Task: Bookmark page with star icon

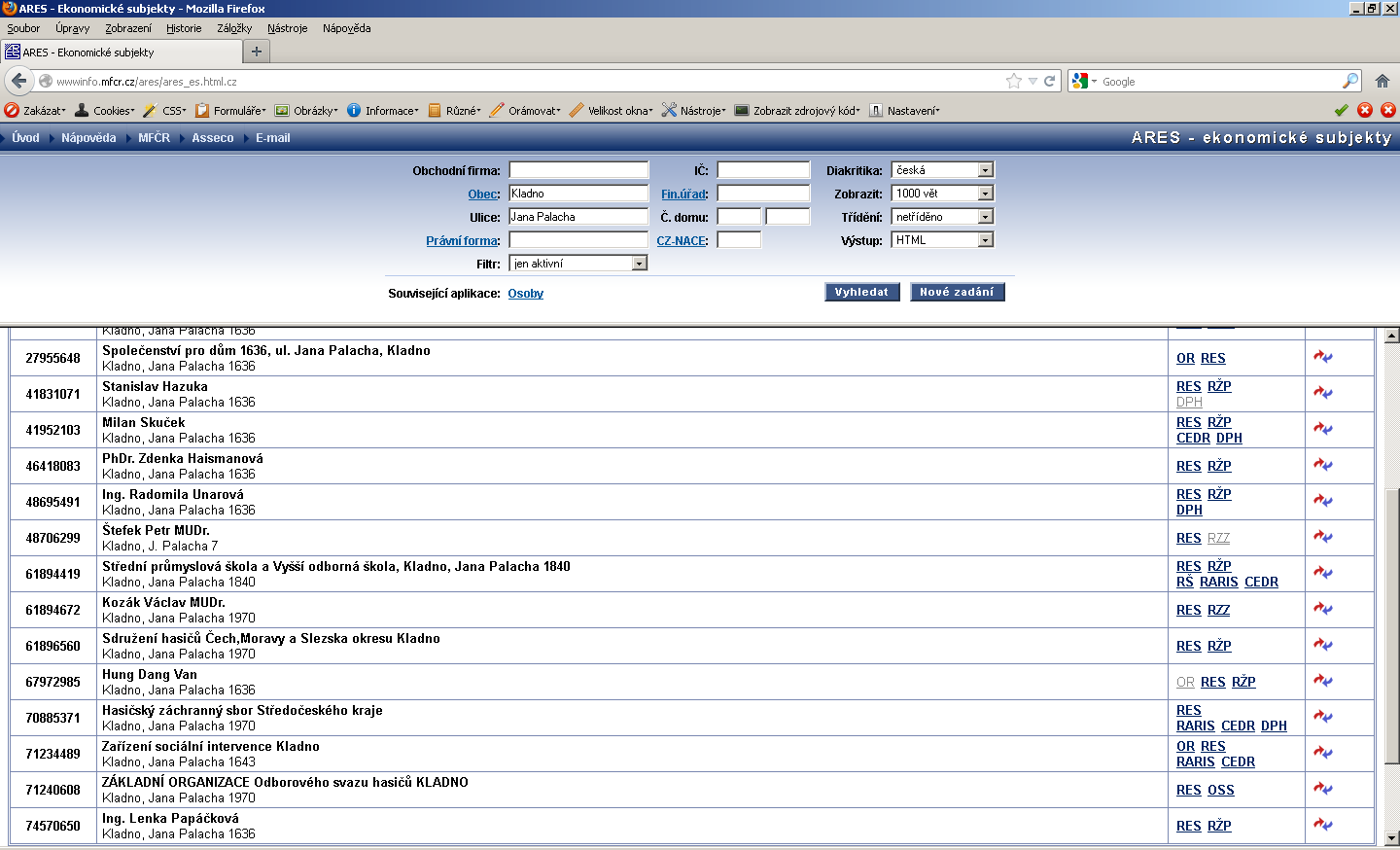Action: pos(1014,82)
